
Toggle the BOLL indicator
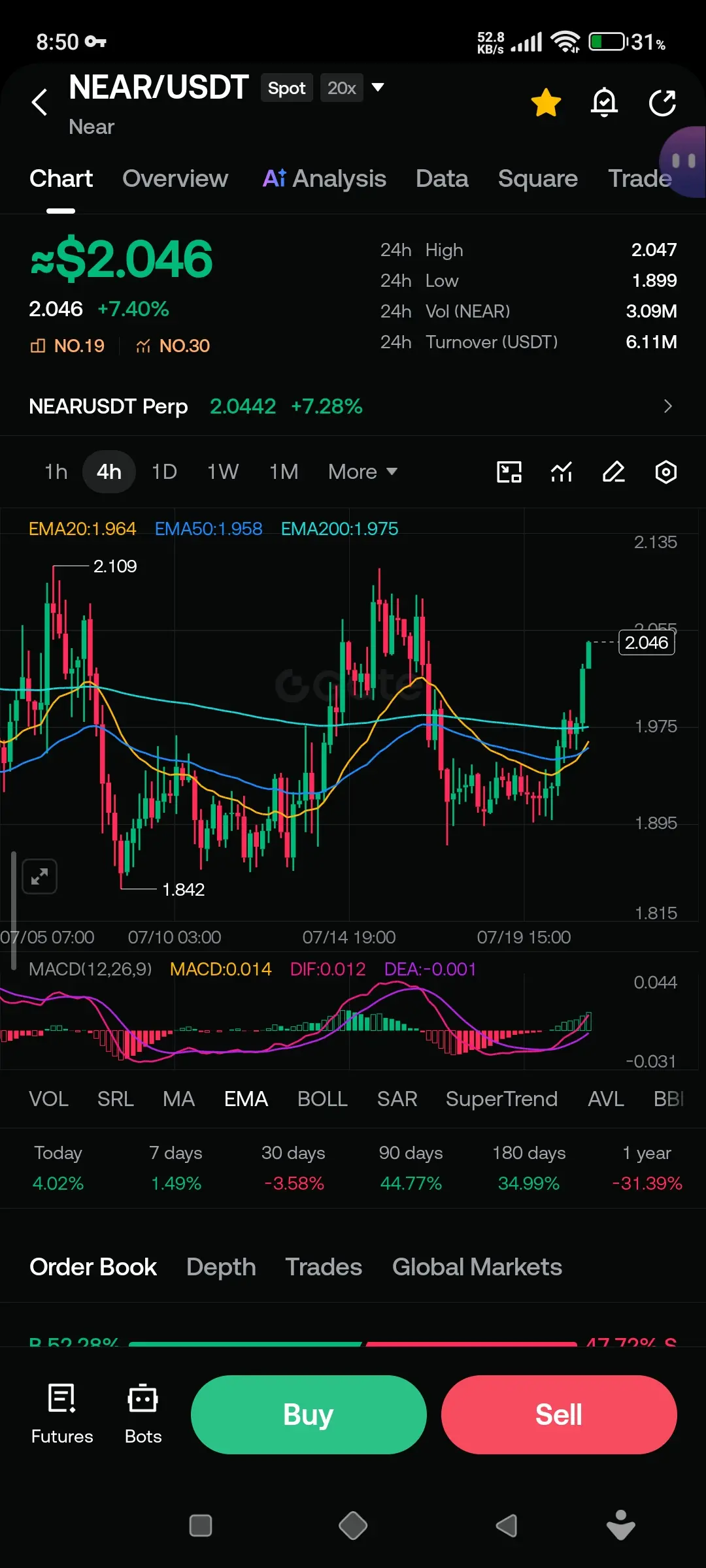pos(322,1099)
